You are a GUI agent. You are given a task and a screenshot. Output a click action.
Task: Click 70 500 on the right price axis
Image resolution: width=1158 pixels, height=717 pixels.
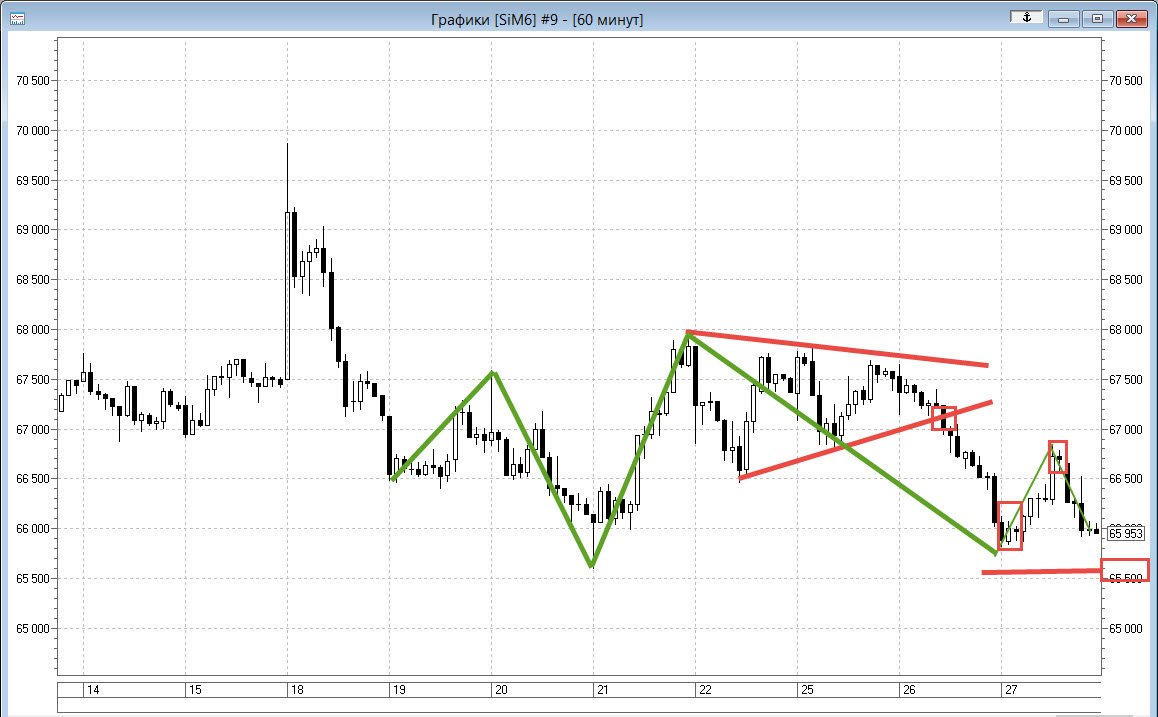click(1126, 80)
